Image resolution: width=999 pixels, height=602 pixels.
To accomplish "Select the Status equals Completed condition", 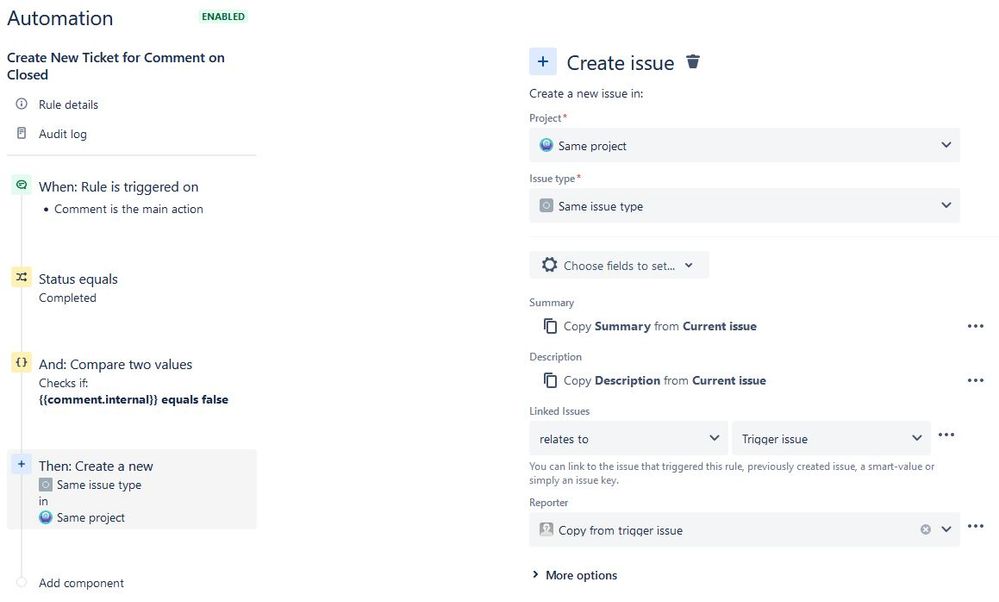I will pos(78,288).
